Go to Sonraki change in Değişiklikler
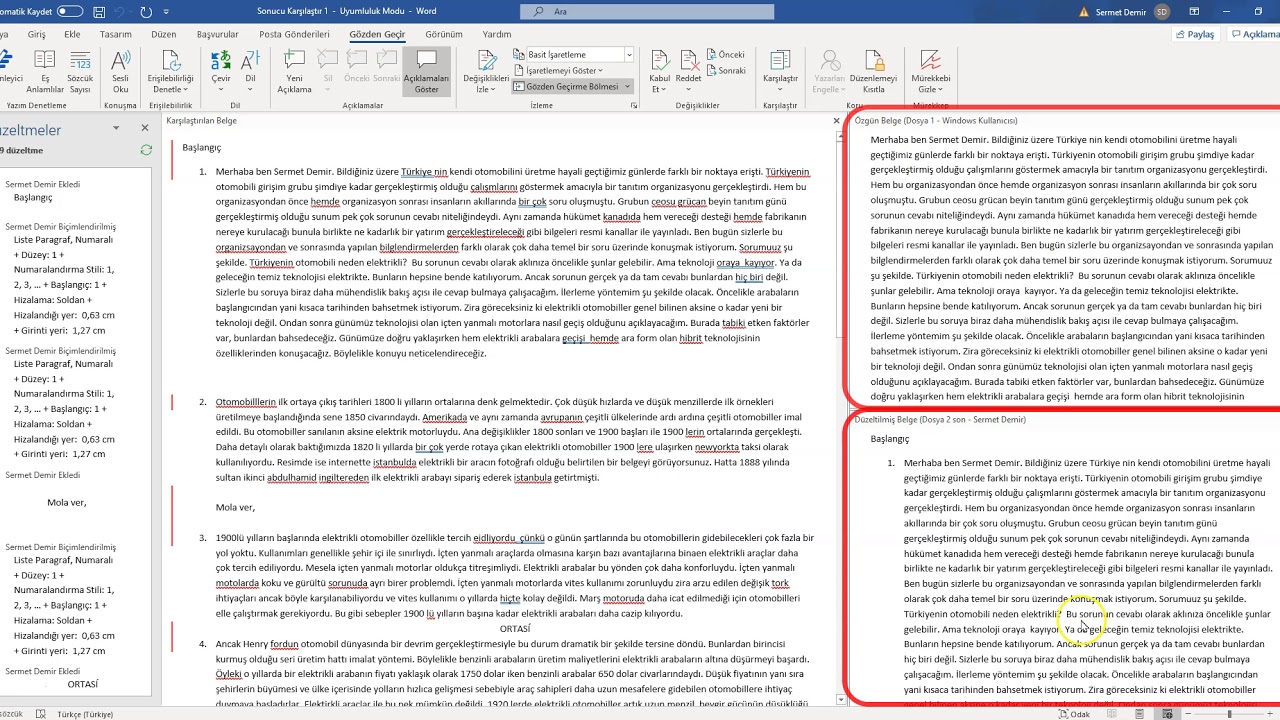Image resolution: width=1280 pixels, height=720 pixels. click(x=725, y=70)
